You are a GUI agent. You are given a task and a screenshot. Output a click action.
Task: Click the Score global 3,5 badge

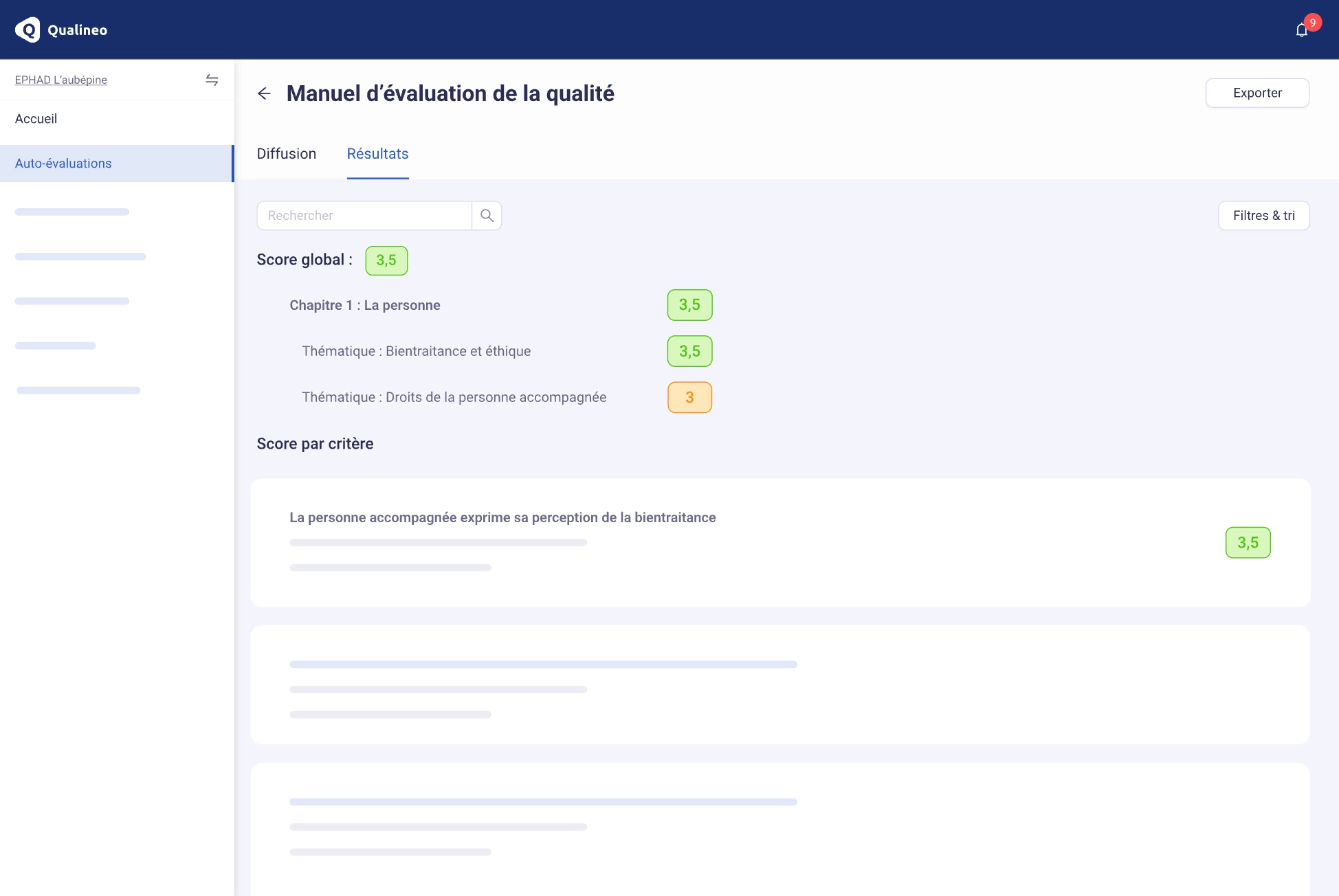pos(386,260)
